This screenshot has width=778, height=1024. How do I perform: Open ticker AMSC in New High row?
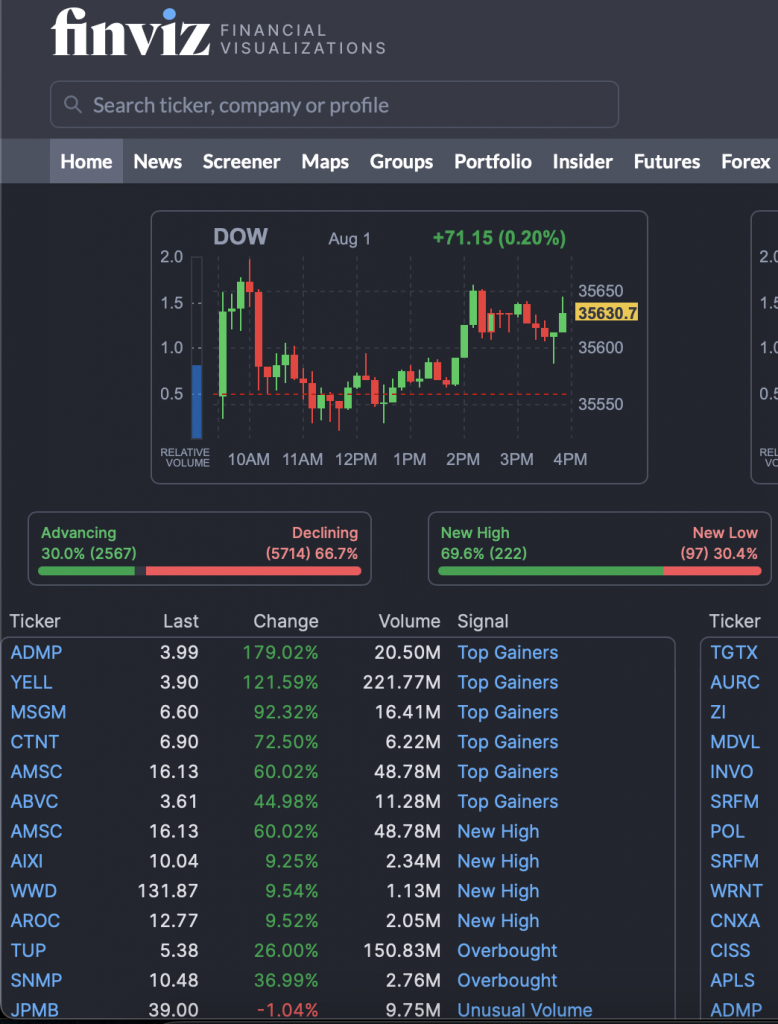[36, 831]
